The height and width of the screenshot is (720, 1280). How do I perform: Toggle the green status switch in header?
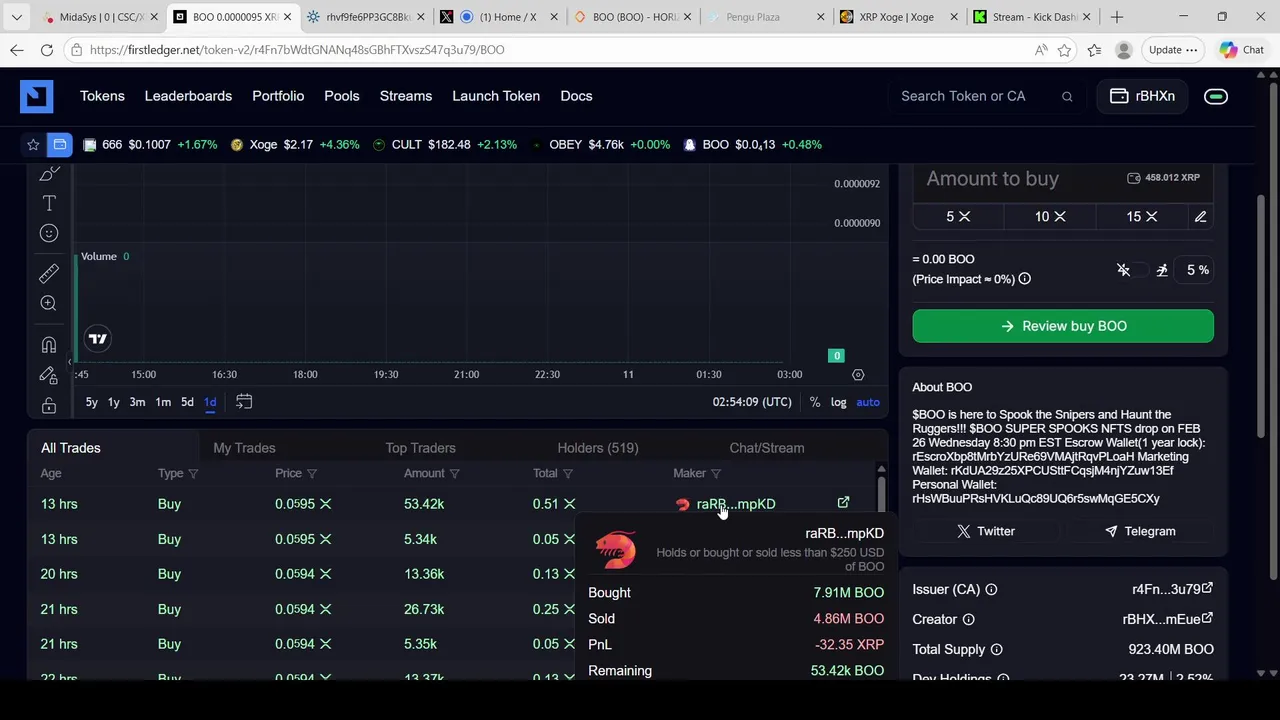tap(1216, 96)
